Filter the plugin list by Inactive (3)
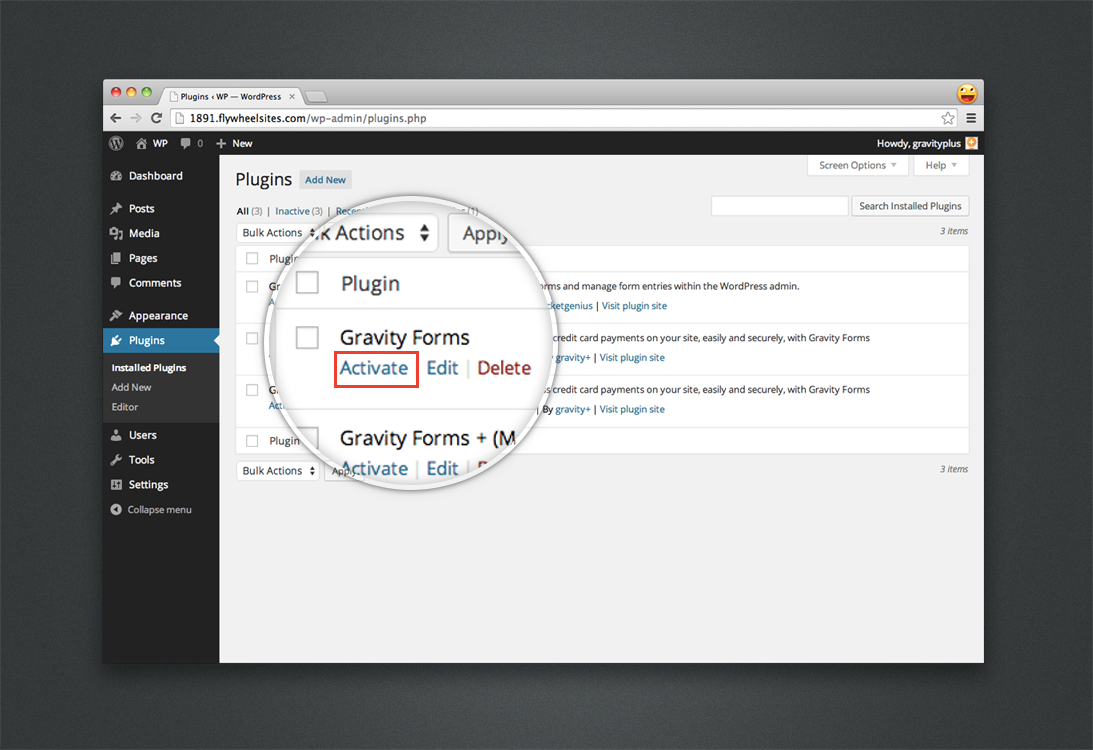The height and width of the screenshot is (750, 1093). pos(298,211)
